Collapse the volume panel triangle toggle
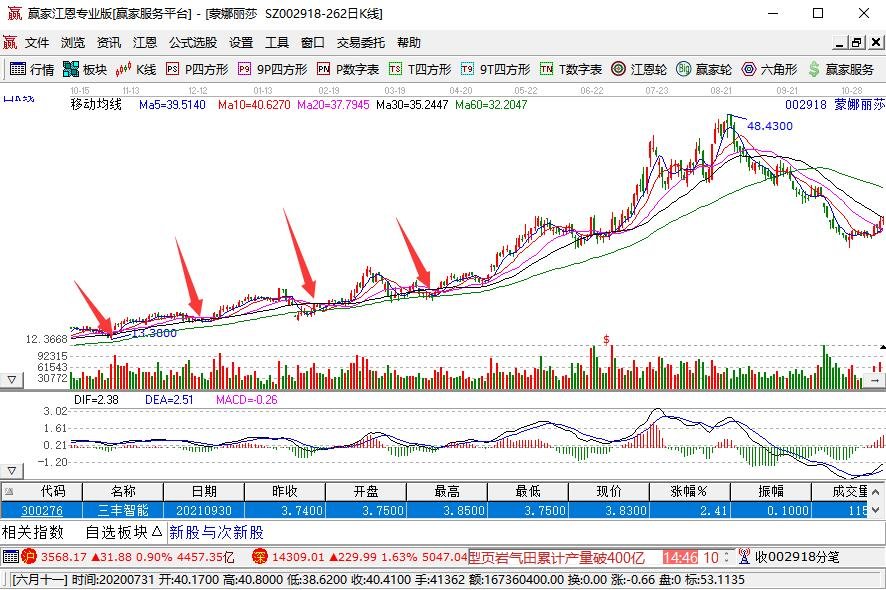Viewport: 886px width, 590px height. coord(11,380)
